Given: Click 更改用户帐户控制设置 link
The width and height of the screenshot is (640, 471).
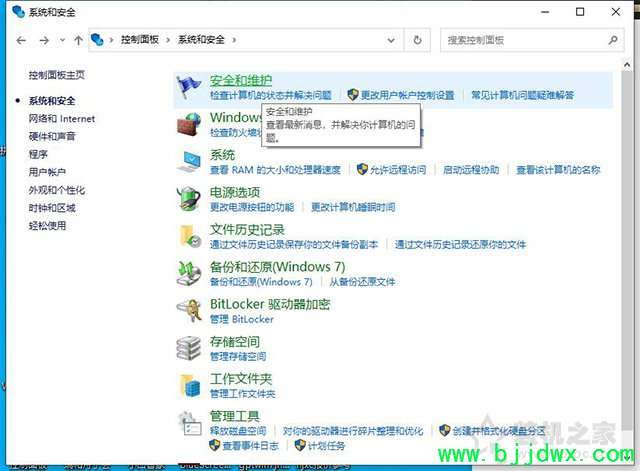Looking at the screenshot, I should [x=407, y=95].
